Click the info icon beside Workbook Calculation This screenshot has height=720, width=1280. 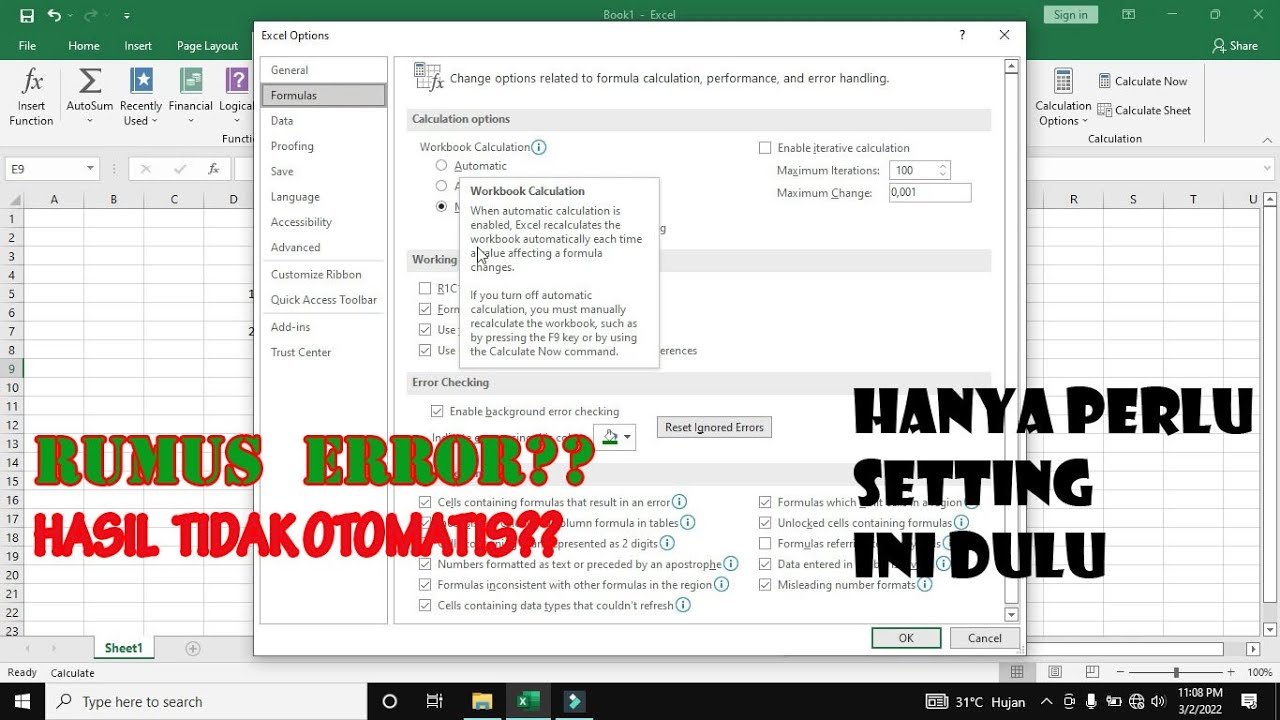539,147
